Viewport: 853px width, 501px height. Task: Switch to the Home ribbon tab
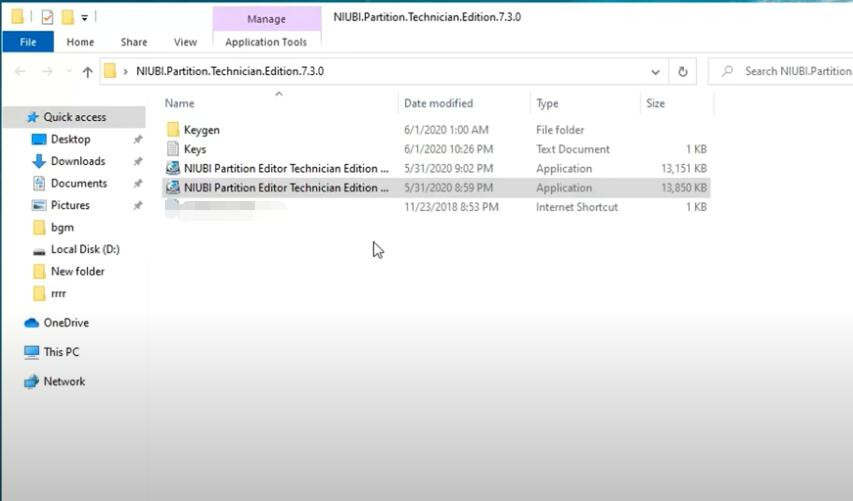[x=80, y=42]
